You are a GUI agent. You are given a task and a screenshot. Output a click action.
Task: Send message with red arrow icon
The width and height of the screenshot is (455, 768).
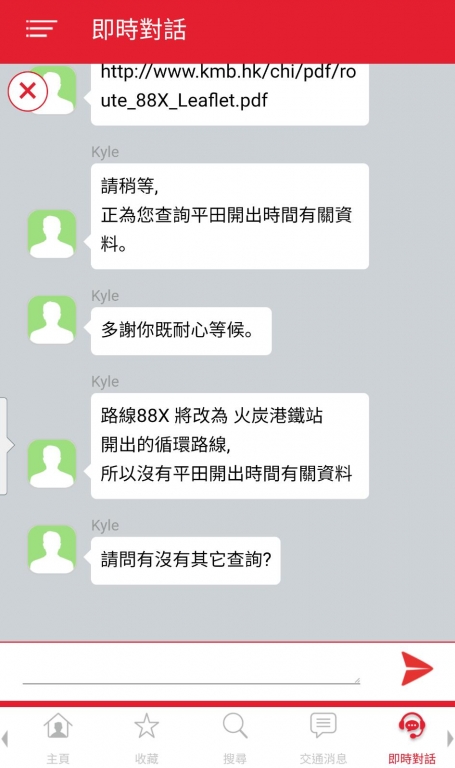point(417,668)
